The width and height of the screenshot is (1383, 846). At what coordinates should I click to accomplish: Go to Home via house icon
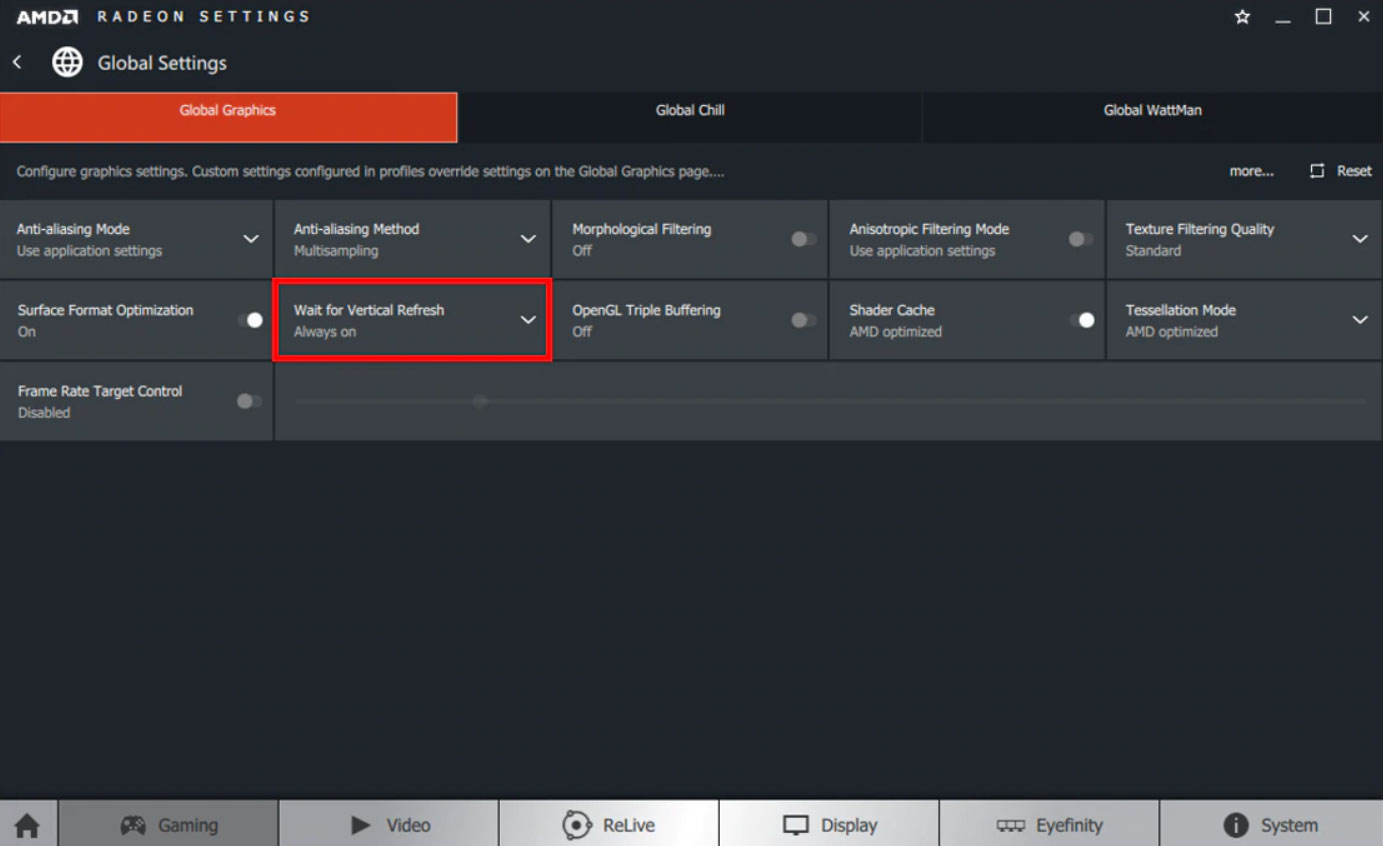pyautogui.click(x=27, y=825)
